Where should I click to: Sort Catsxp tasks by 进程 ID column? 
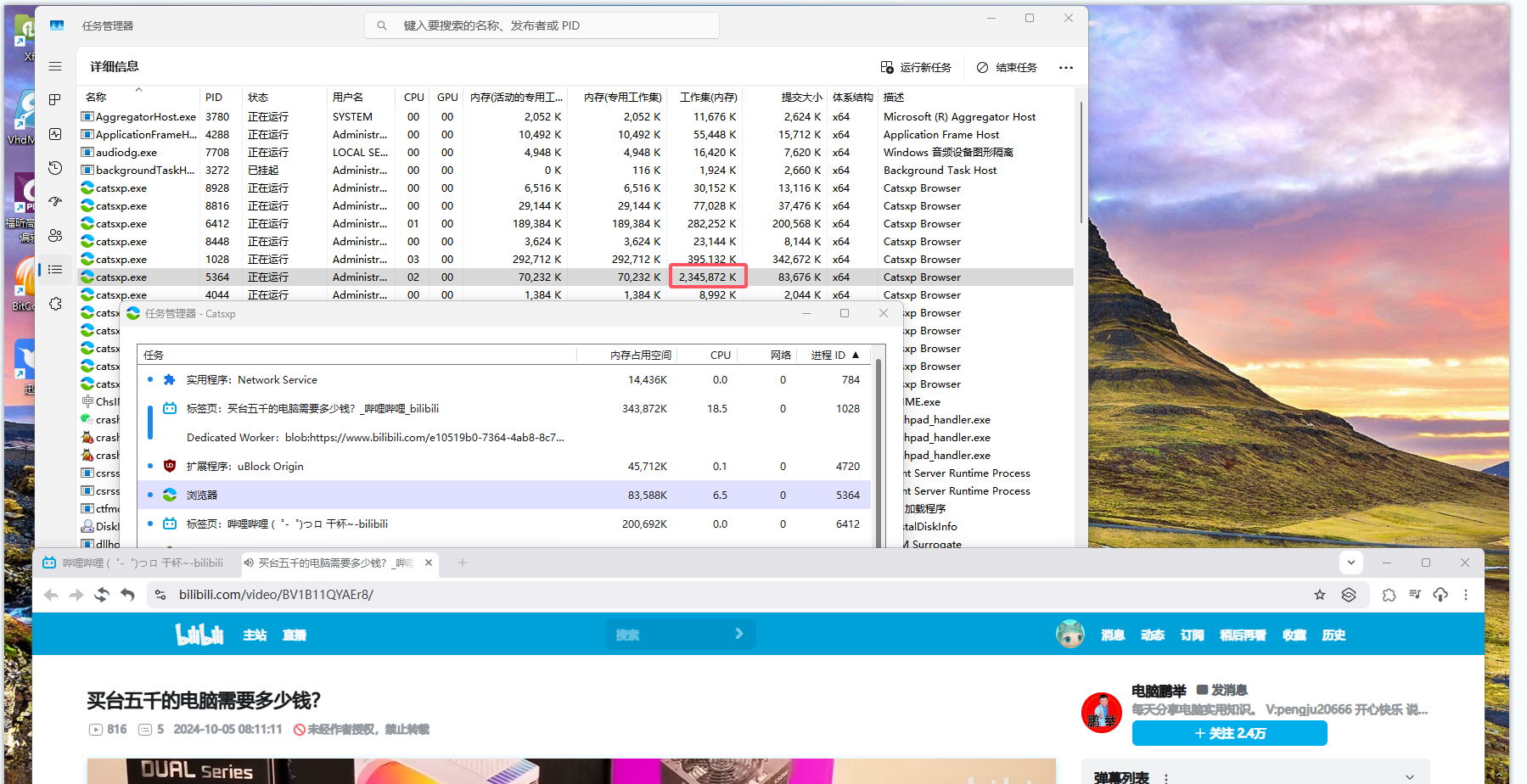[x=834, y=355]
